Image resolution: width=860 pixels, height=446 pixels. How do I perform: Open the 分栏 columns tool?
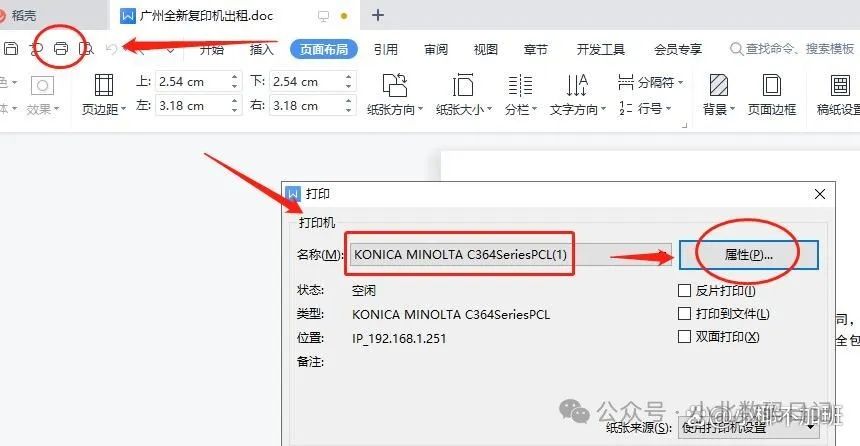pyautogui.click(x=520, y=94)
